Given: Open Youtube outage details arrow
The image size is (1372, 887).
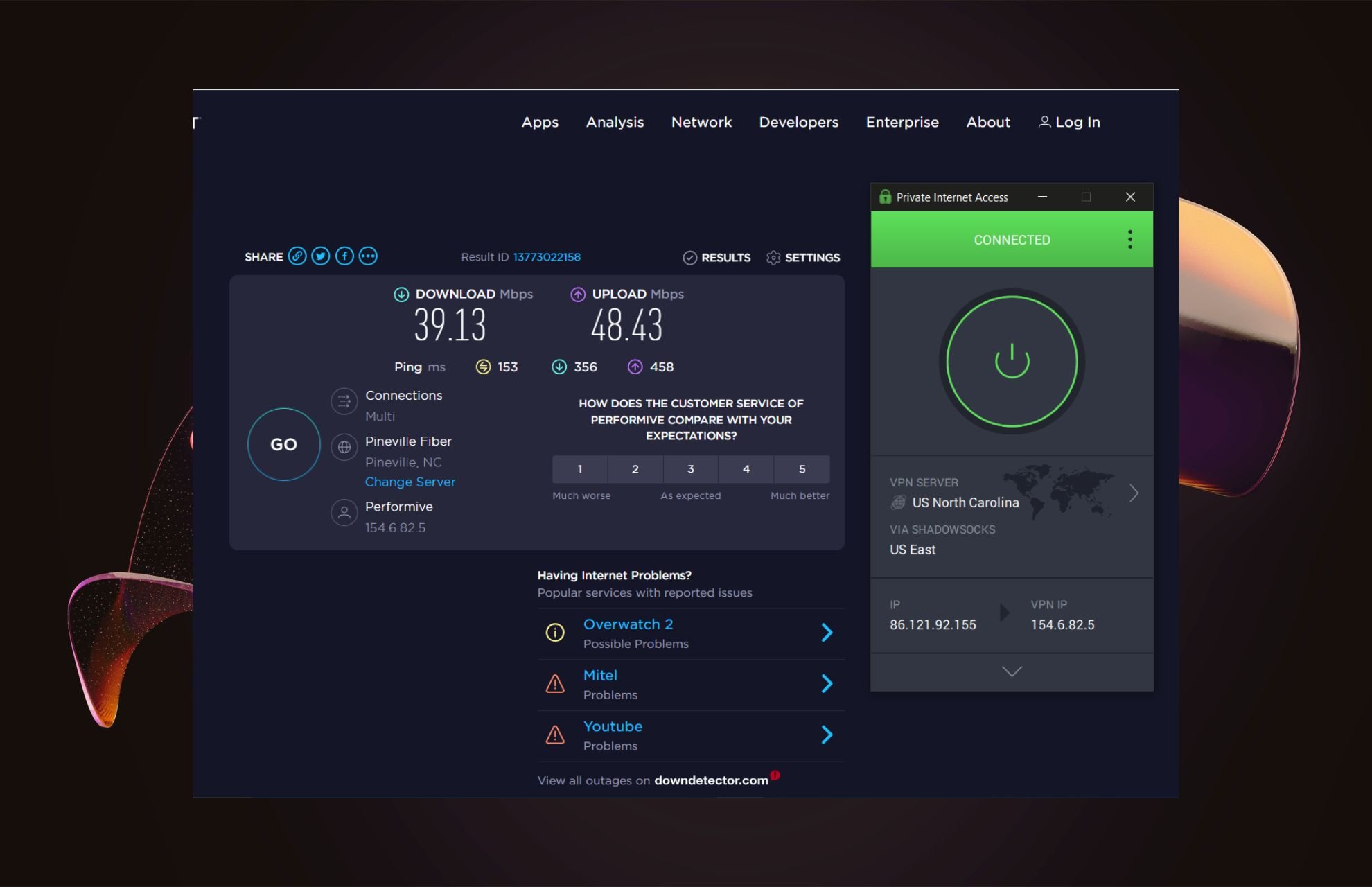Looking at the screenshot, I should pos(827,735).
